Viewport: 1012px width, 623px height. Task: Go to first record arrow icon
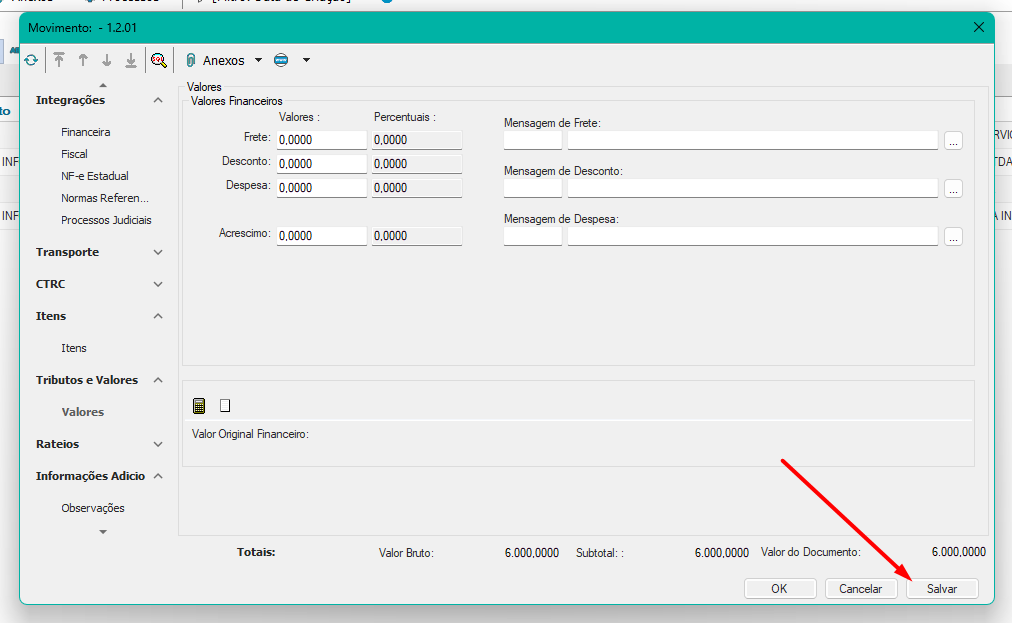(x=59, y=60)
